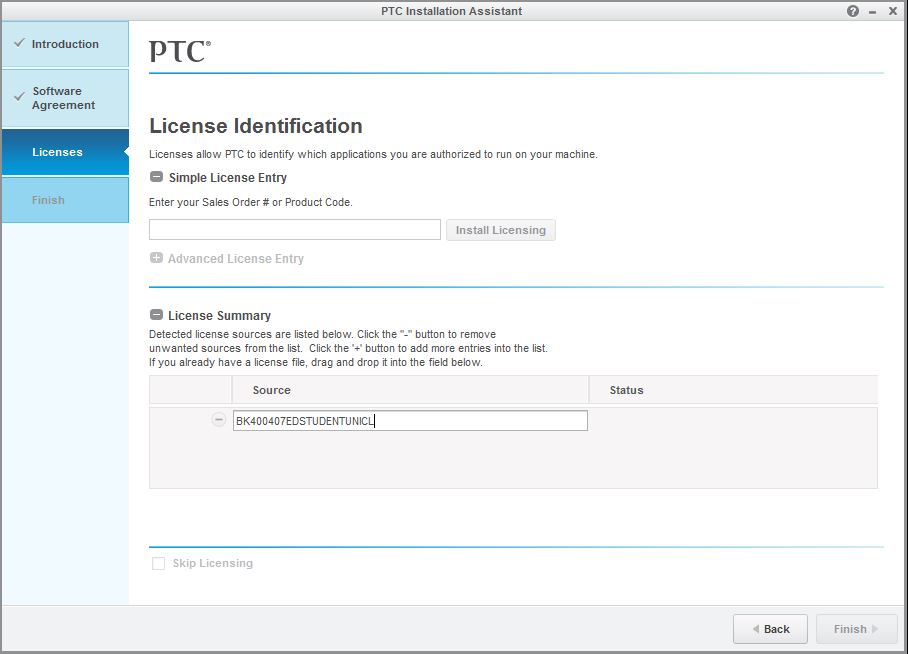Click the license Source text field
The width and height of the screenshot is (908, 654).
(410, 421)
